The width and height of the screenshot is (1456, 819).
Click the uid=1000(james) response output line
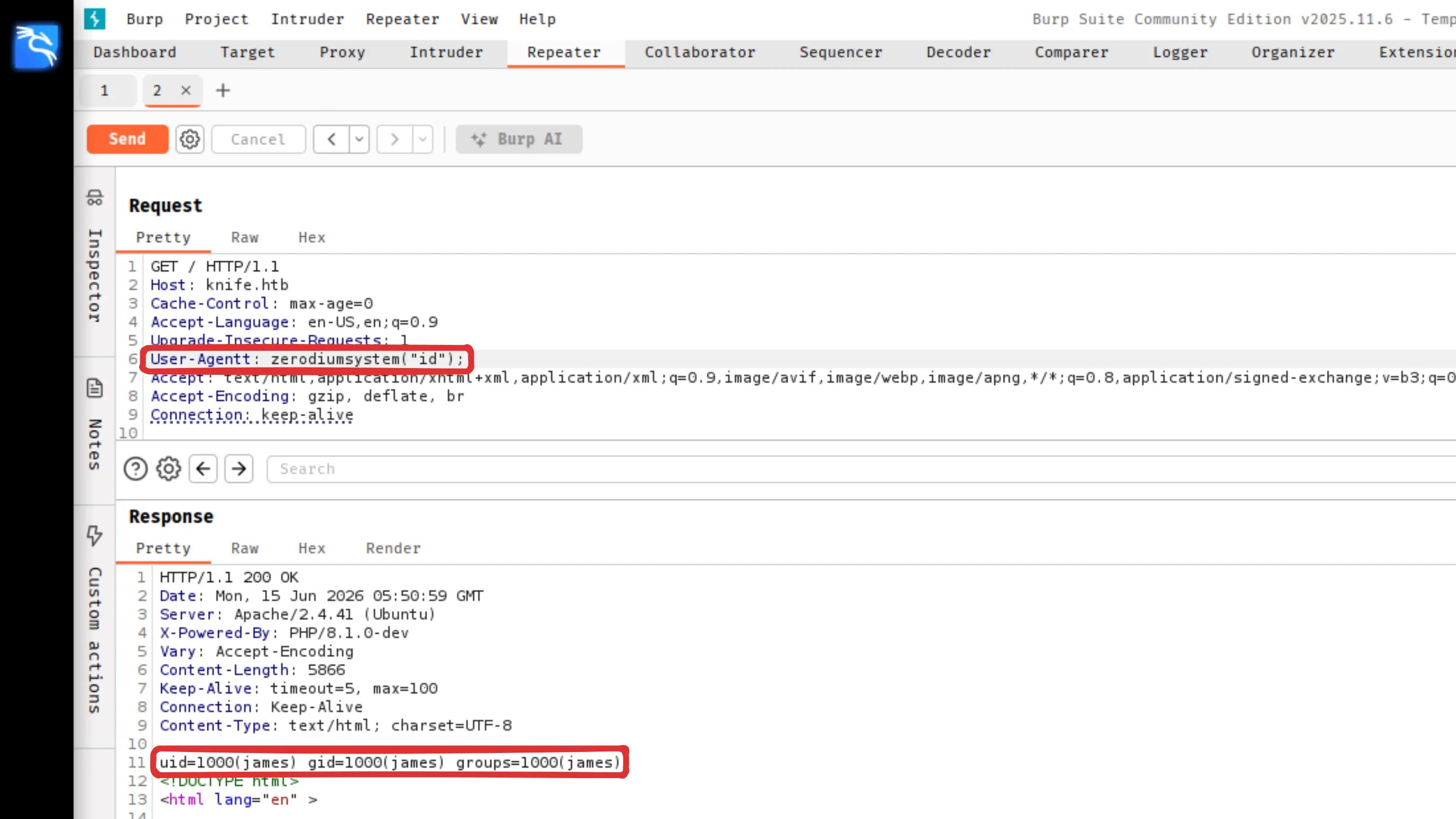(390, 763)
